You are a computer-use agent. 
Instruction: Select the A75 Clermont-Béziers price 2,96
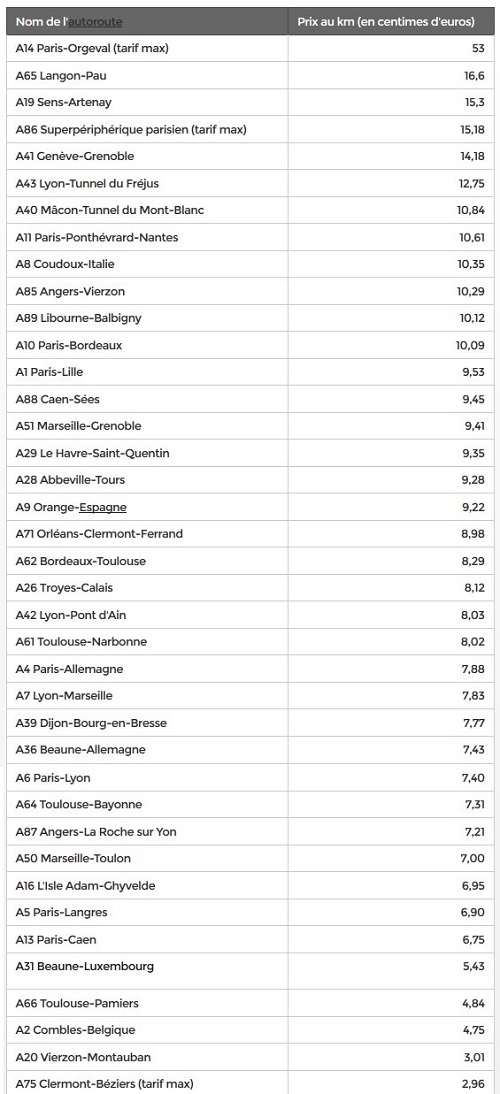[473, 1084]
